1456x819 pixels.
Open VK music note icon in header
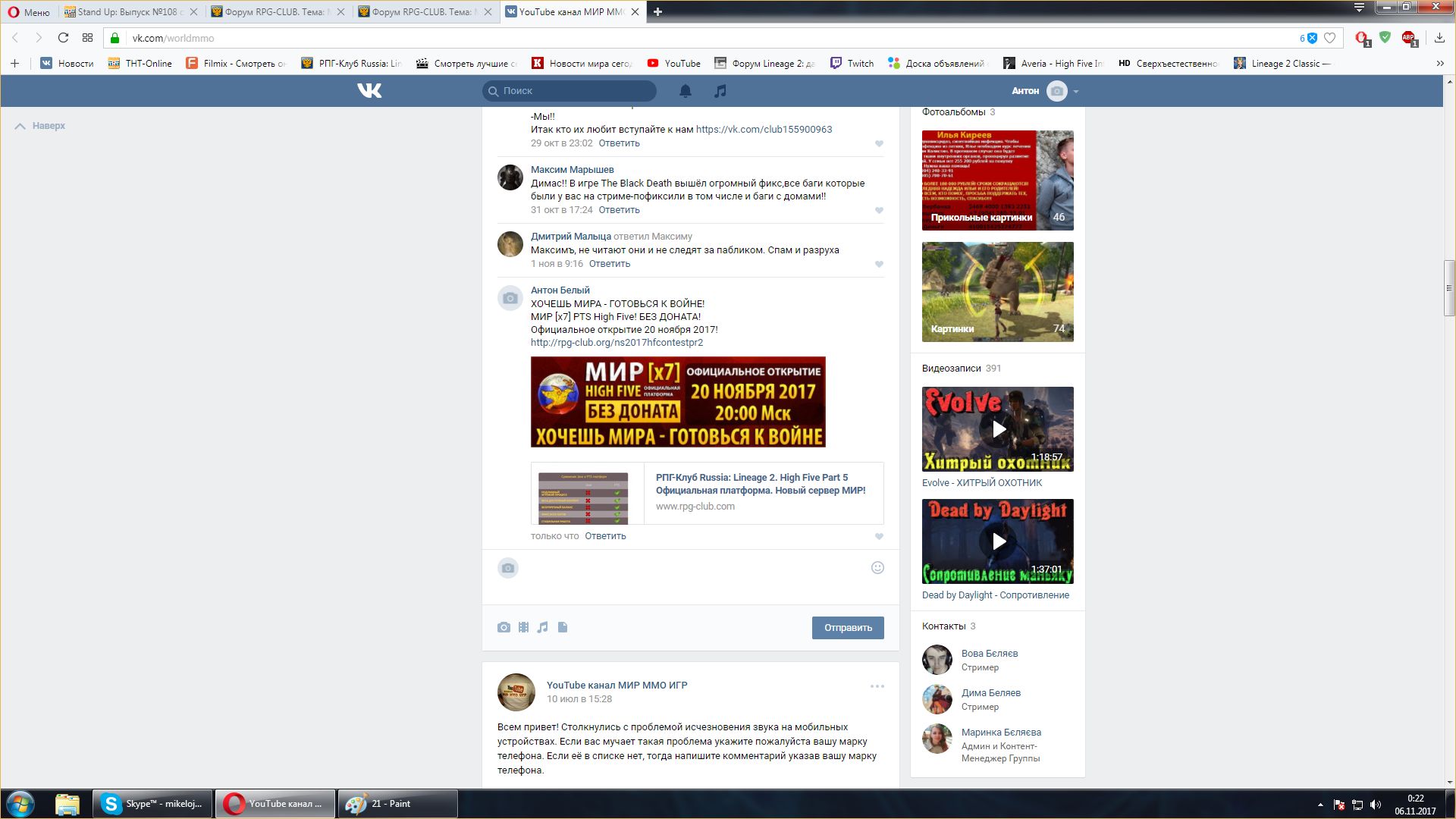click(720, 91)
